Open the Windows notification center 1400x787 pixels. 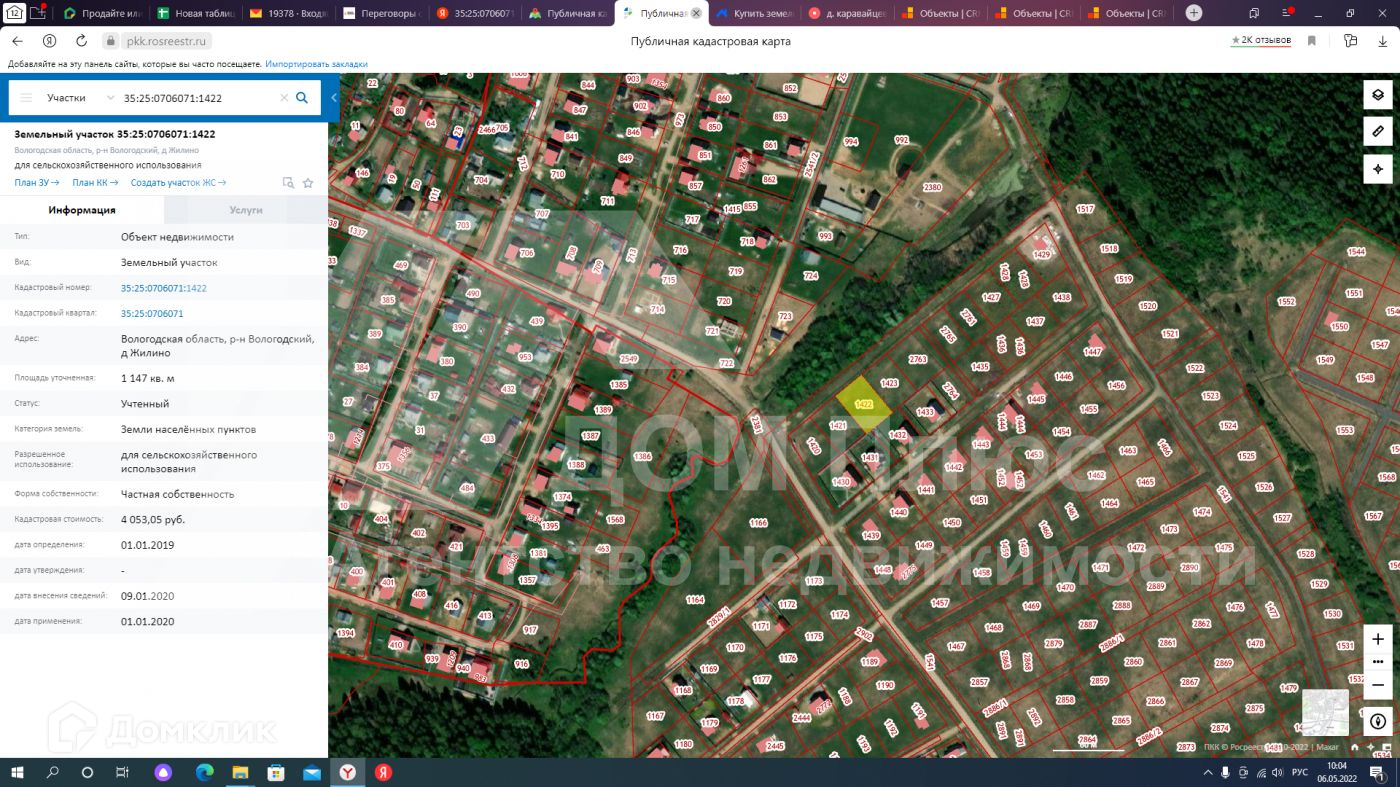1377,773
